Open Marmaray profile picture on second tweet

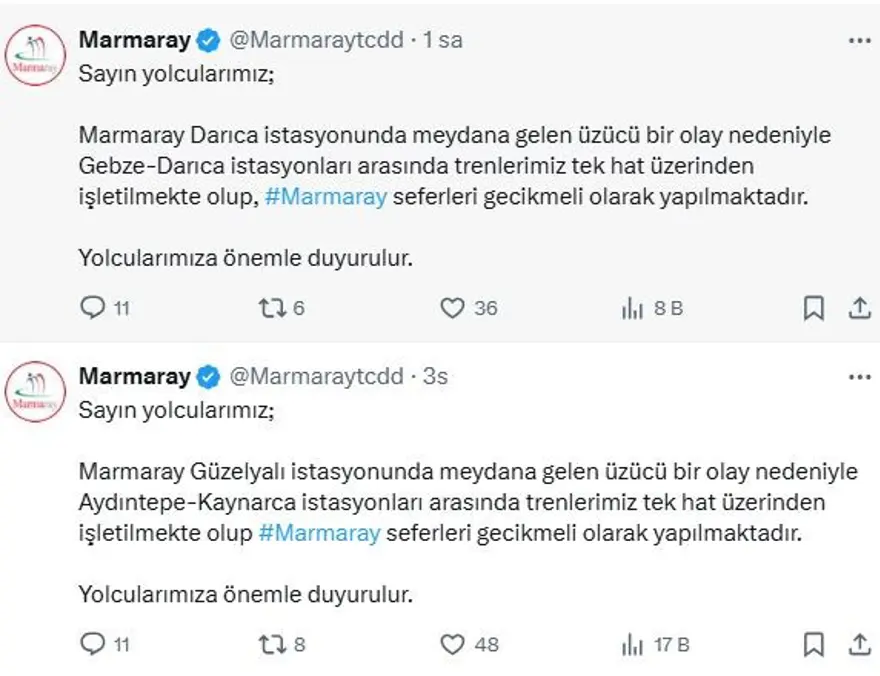click(x=36, y=392)
